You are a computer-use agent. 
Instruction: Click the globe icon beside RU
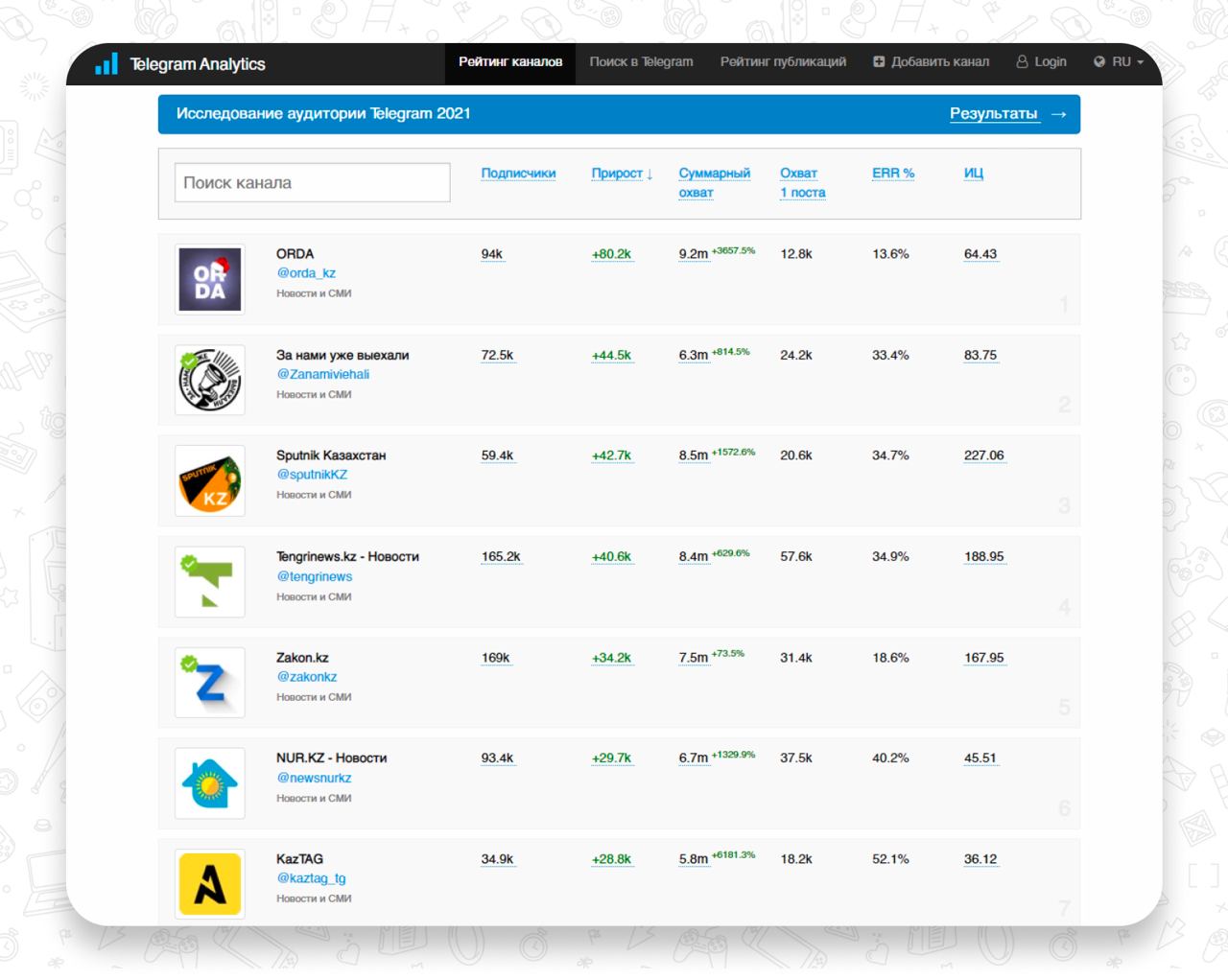1099,61
